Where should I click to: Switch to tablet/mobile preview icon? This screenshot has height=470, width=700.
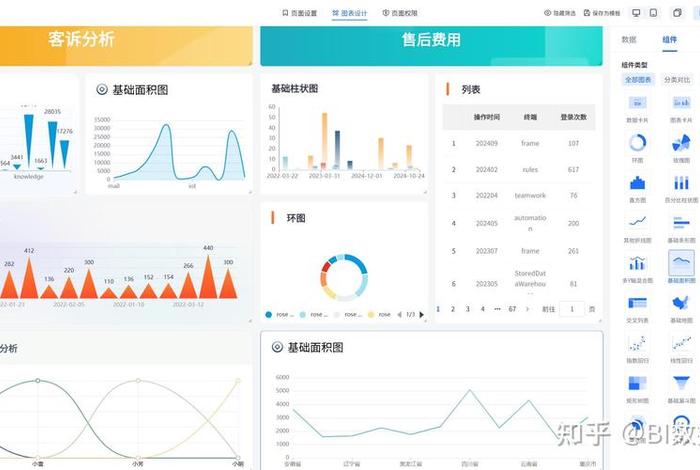pyautogui.click(x=653, y=13)
